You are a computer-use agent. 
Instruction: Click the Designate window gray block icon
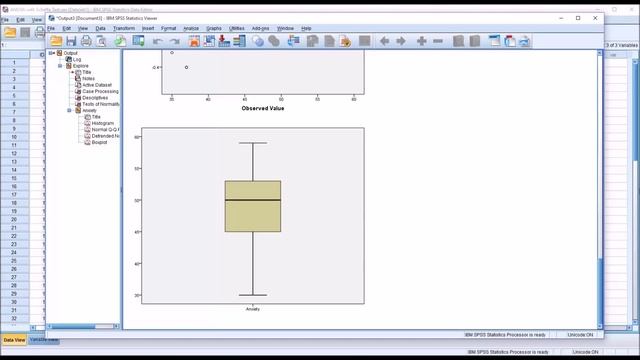[x=364, y=41]
